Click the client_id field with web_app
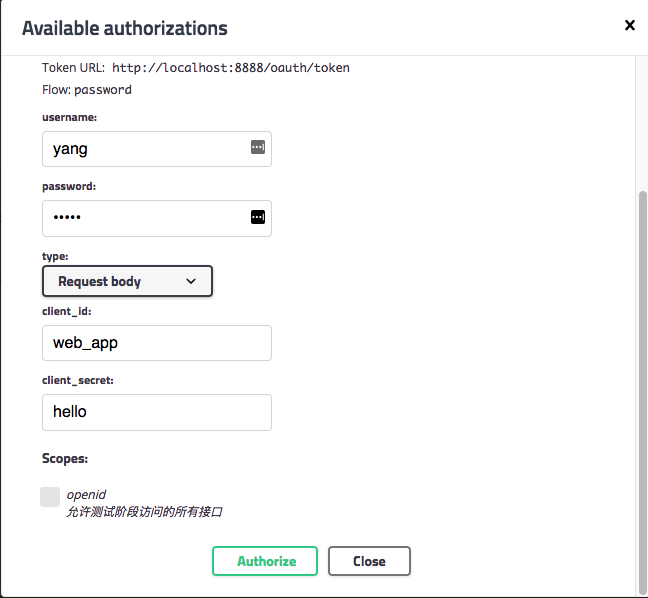This screenshot has height=598, width=648. [156, 343]
